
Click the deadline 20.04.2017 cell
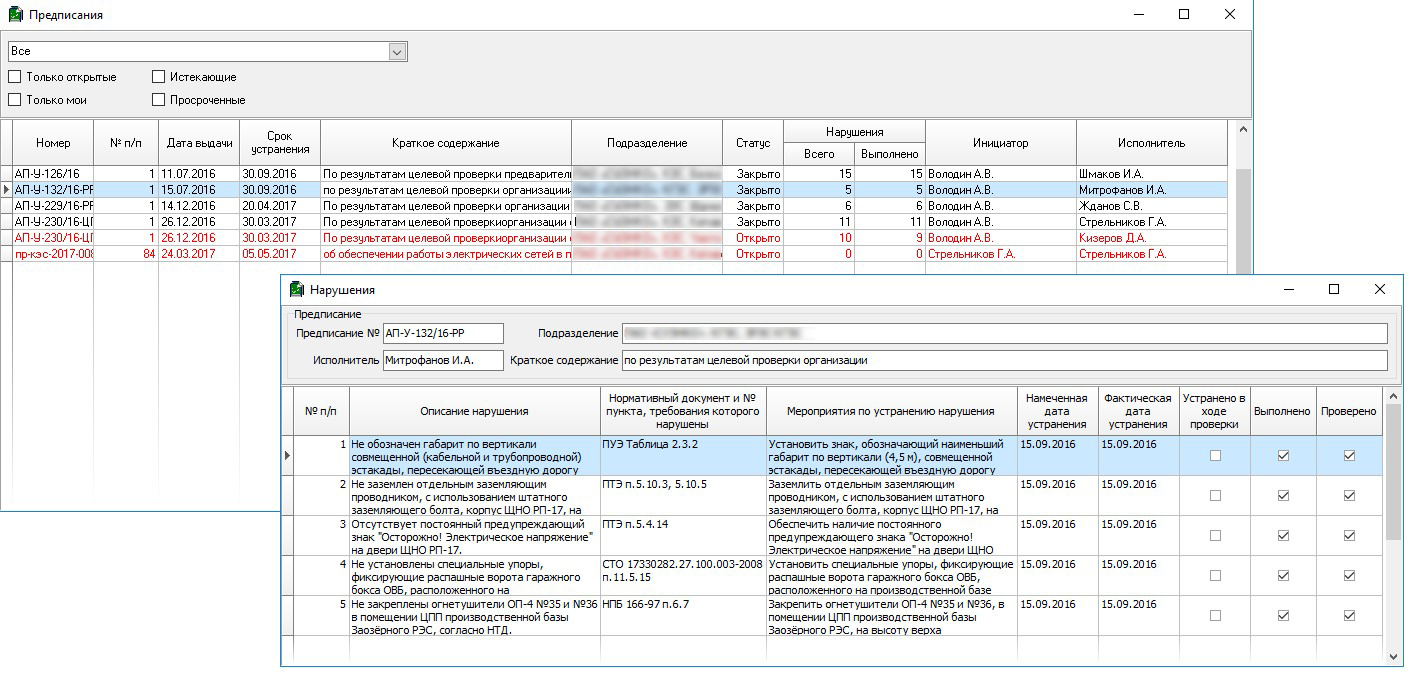(x=280, y=206)
